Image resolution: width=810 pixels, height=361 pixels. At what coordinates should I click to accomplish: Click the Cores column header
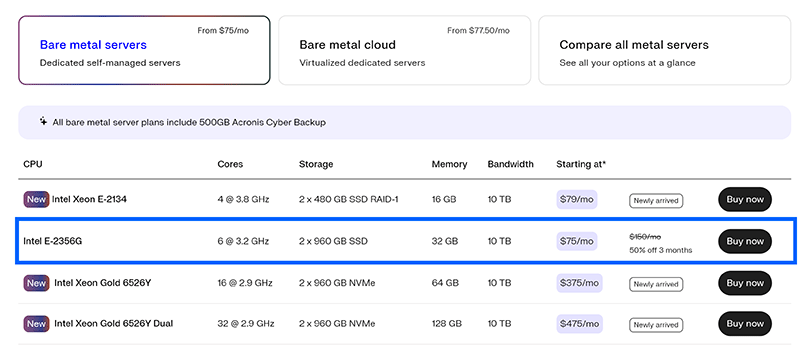[230, 164]
